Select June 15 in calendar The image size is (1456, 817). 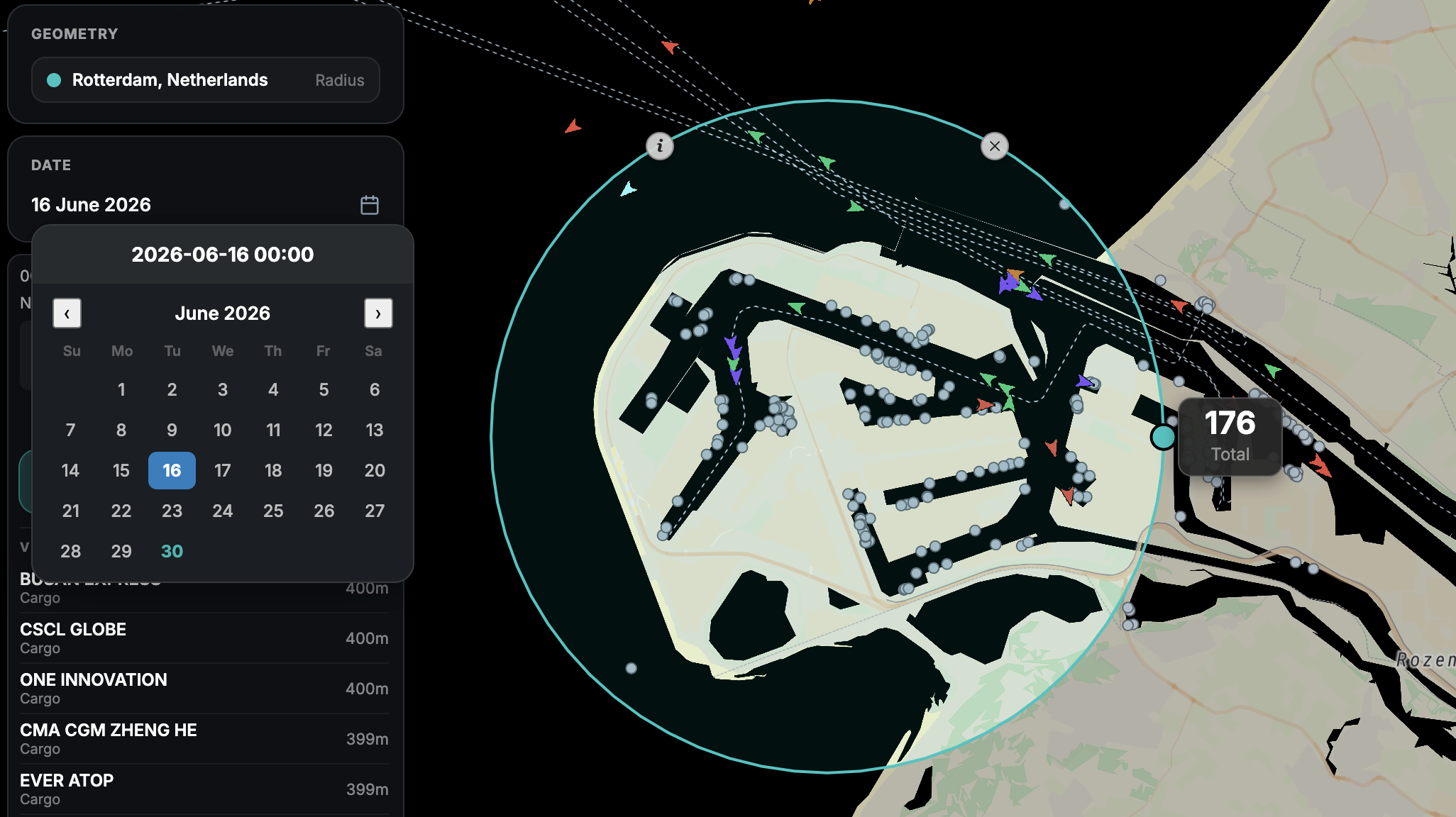121,470
